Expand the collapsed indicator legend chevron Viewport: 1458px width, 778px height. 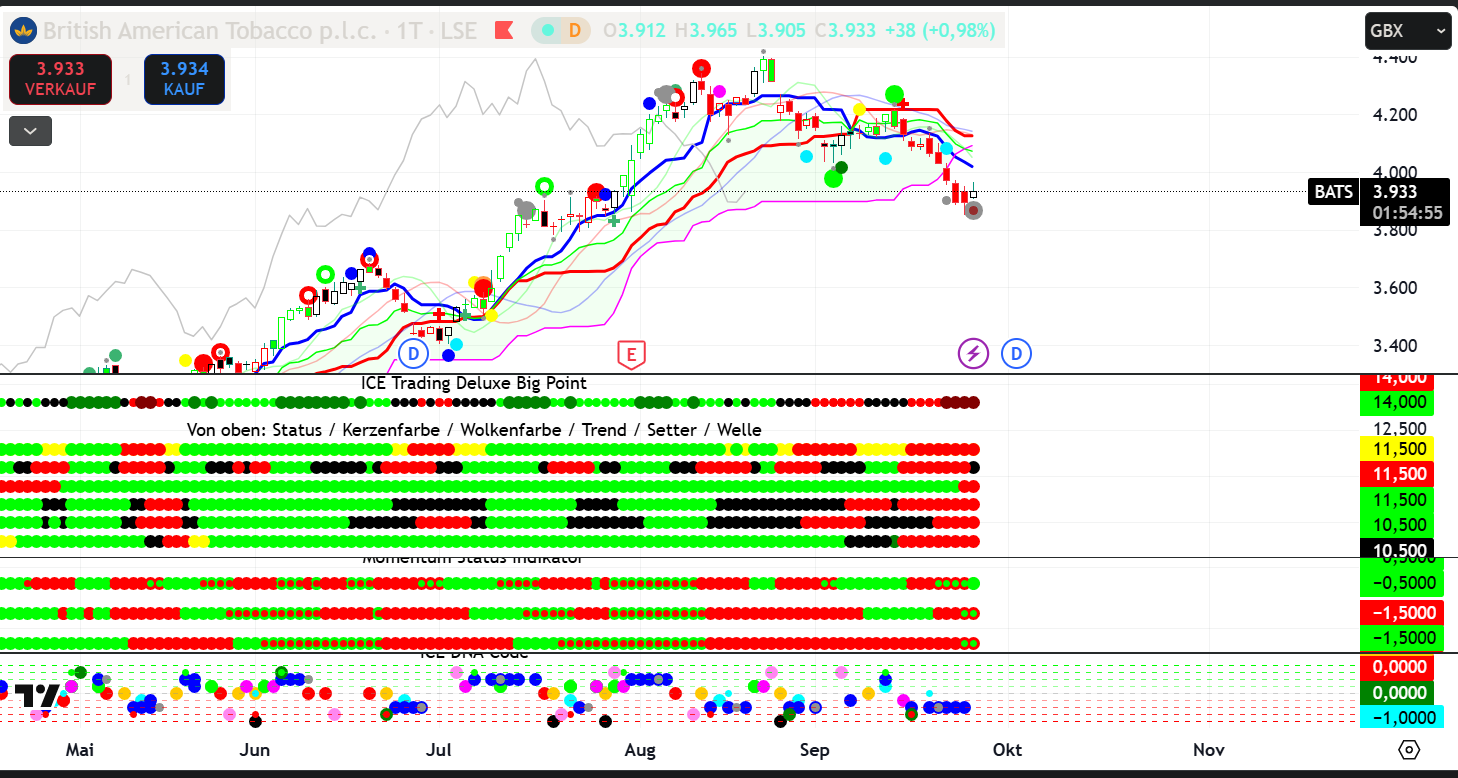[x=30, y=131]
